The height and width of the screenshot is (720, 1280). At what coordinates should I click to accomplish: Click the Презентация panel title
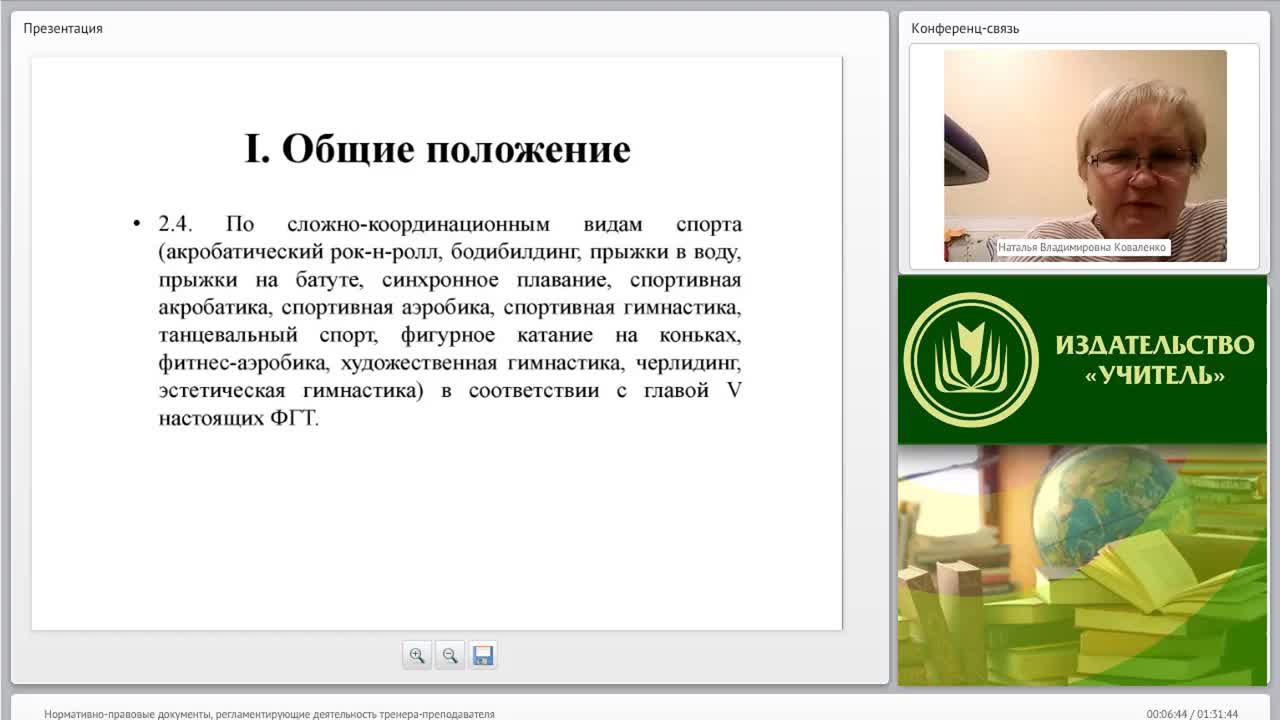(x=63, y=28)
